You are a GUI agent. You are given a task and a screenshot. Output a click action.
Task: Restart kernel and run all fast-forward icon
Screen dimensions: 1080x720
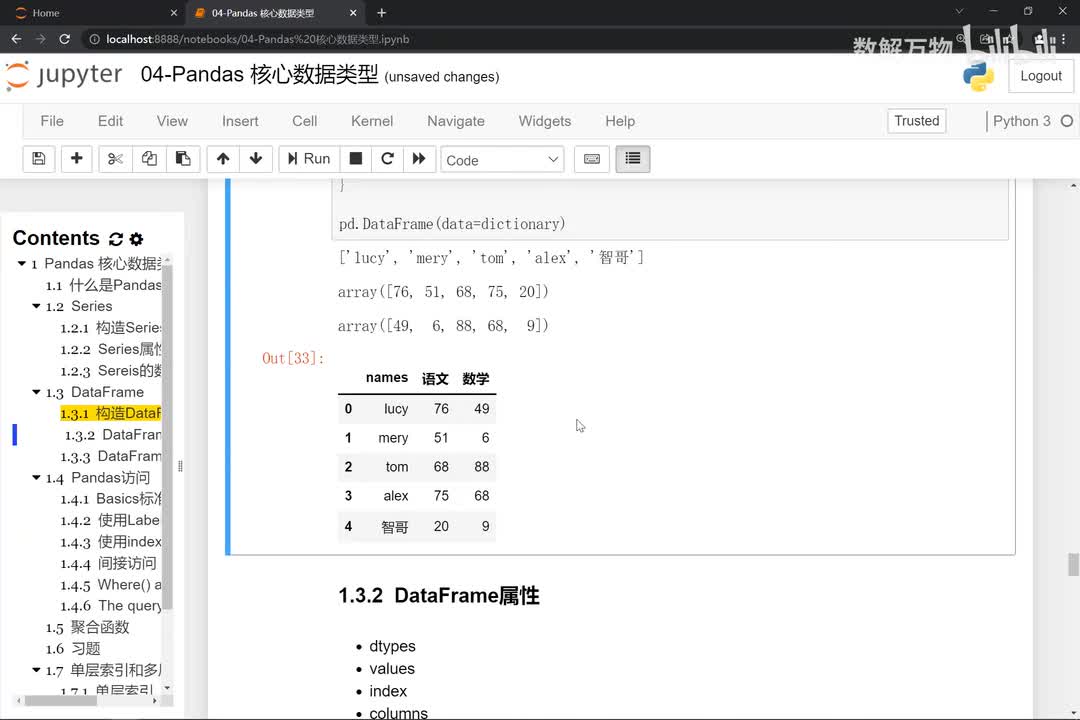pyautogui.click(x=419, y=159)
